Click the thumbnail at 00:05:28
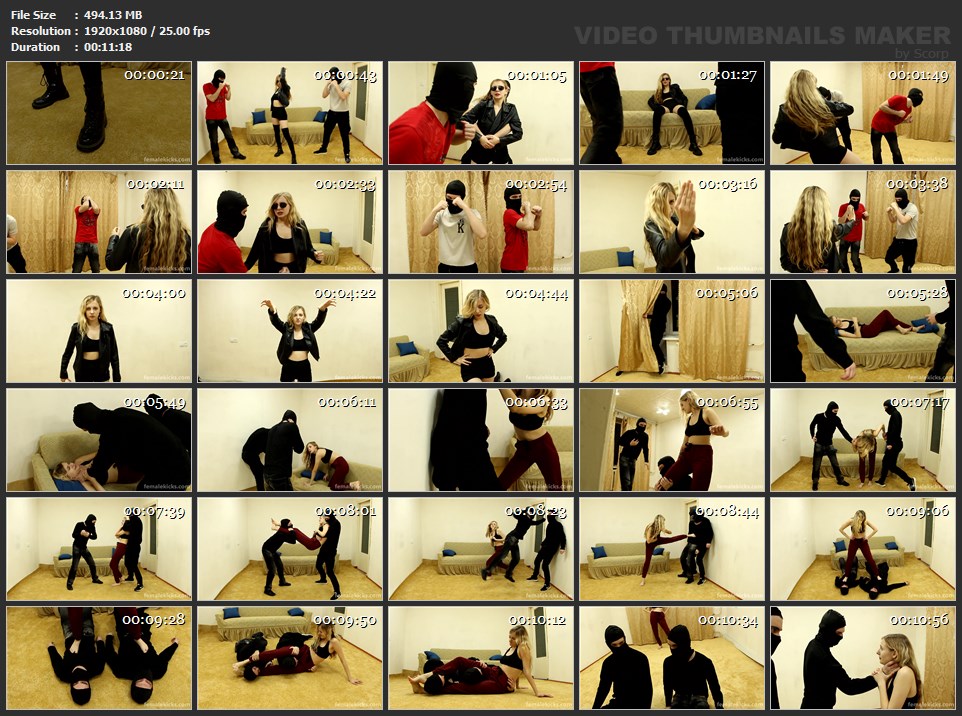This screenshot has width=962, height=716. point(863,331)
